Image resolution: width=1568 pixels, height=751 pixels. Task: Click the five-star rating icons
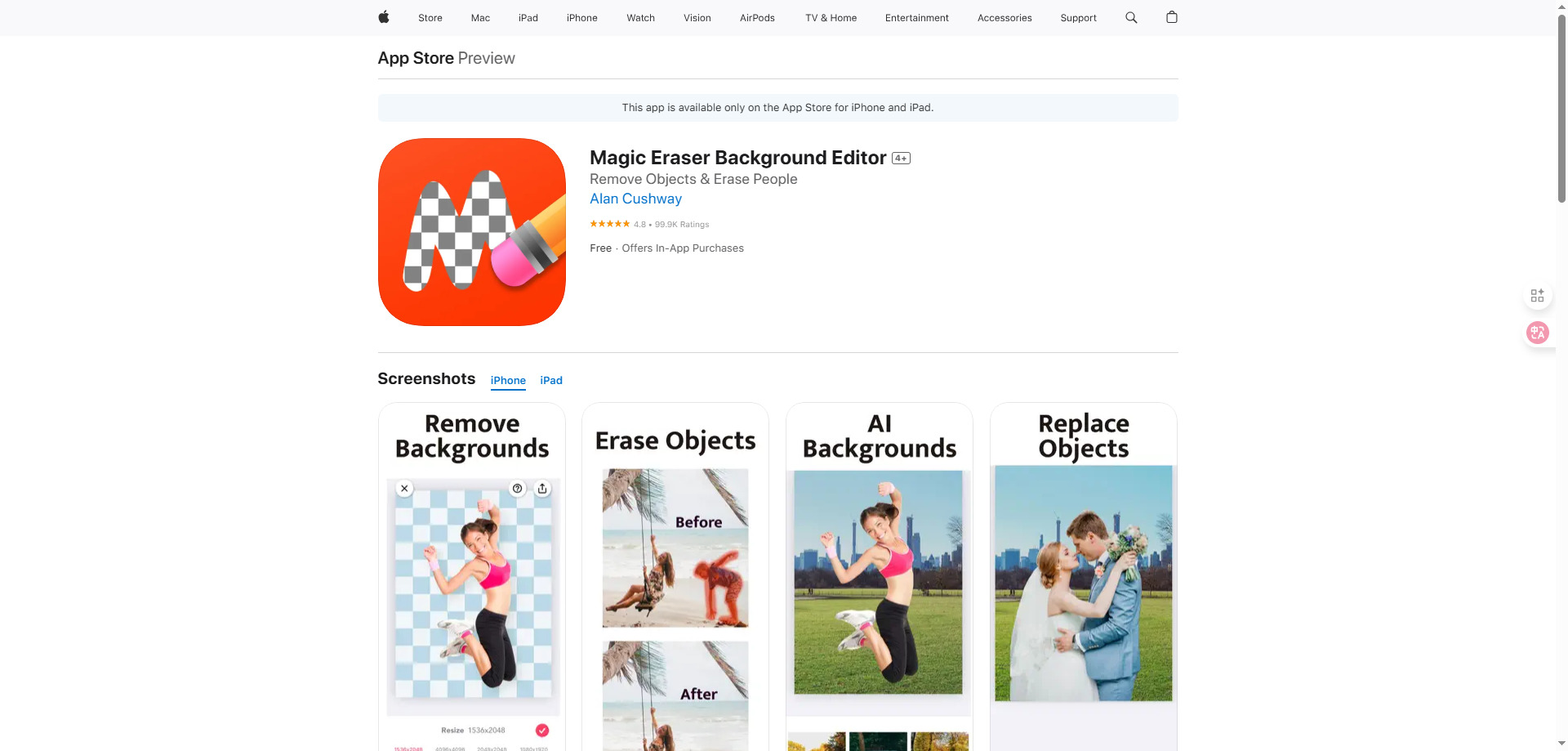tap(610, 224)
